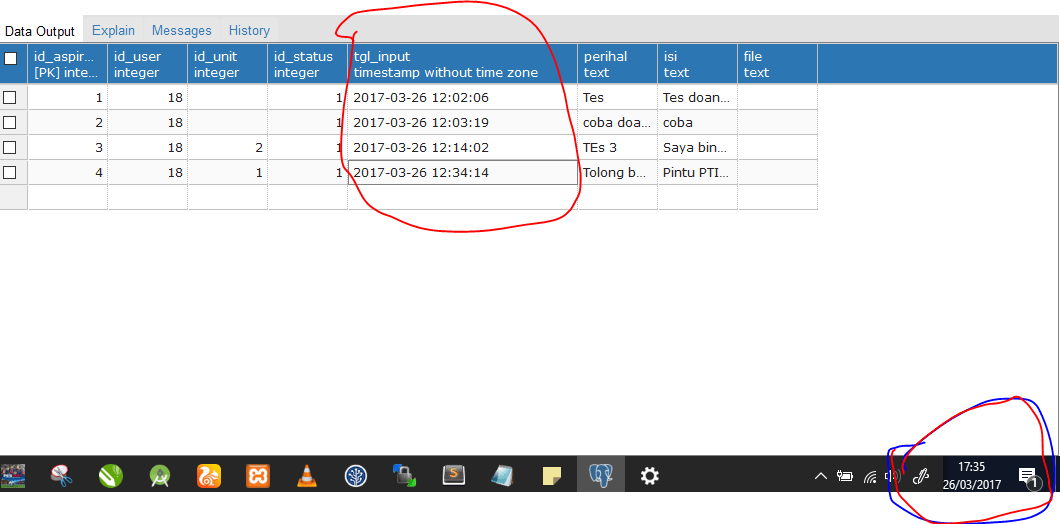The width and height of the screenshot is (1060, 524).
Task: Click the round blue tree taskbar icon
Action: click(x=356, y=476)
